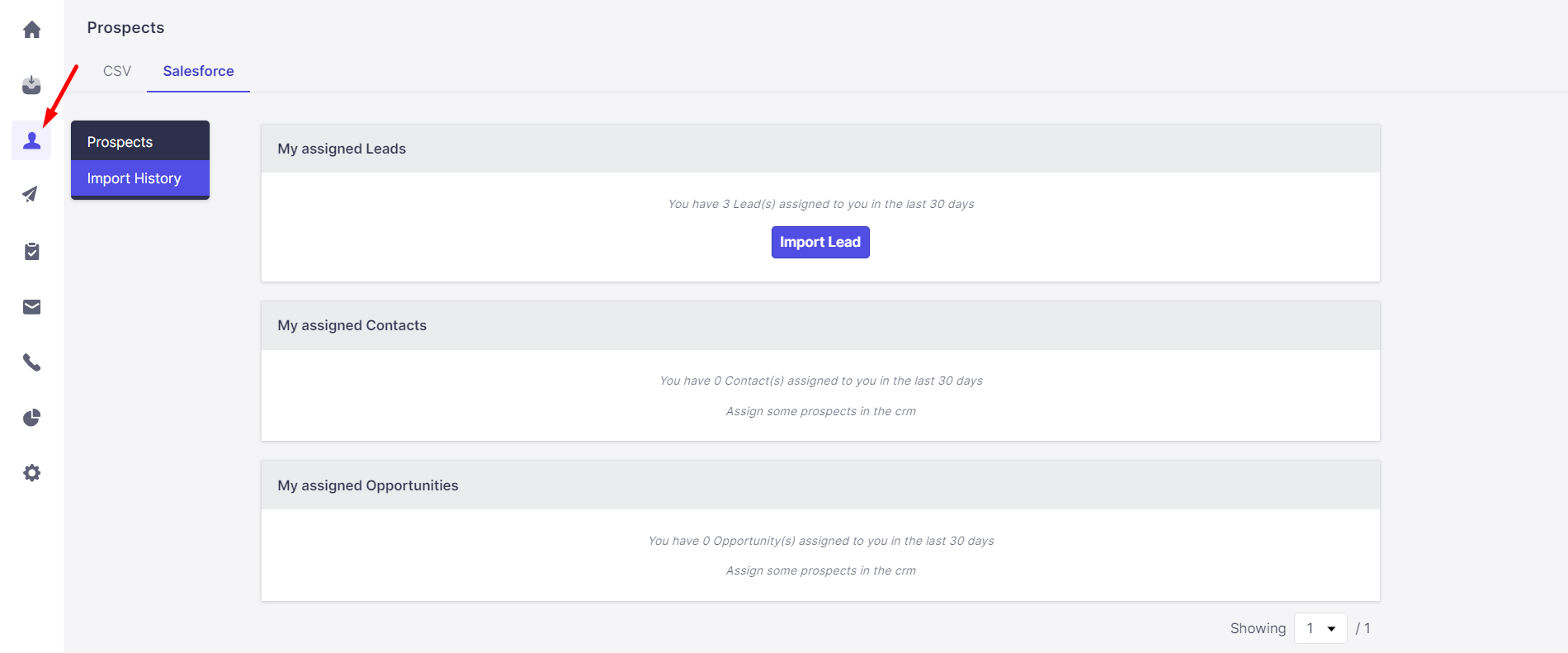Viewport: 1568px width, 653px height.
Task: Open the tasks clipboard checkmark icon
Action: [x=31, y=251]
